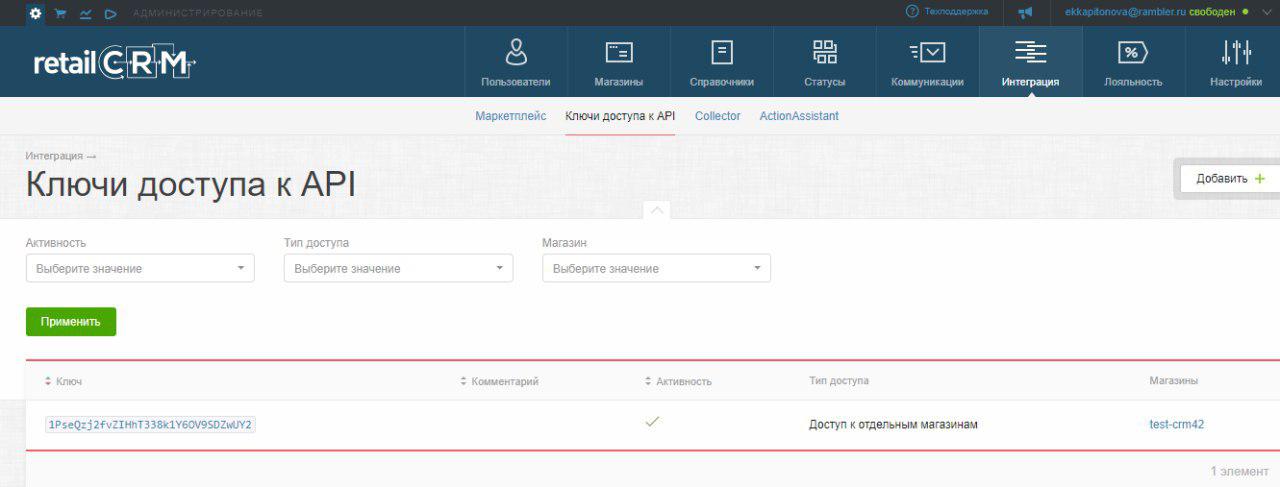This screenshot has height=487, width=1280.
Task: Open the analytics chart icon
Action: pos(86,13)
